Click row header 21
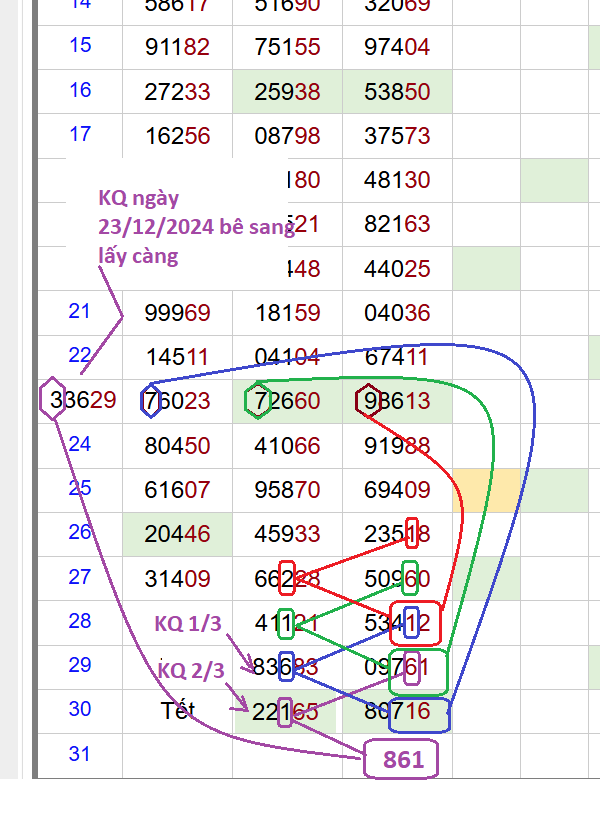The image size is (606, 815). coord(80,312)
